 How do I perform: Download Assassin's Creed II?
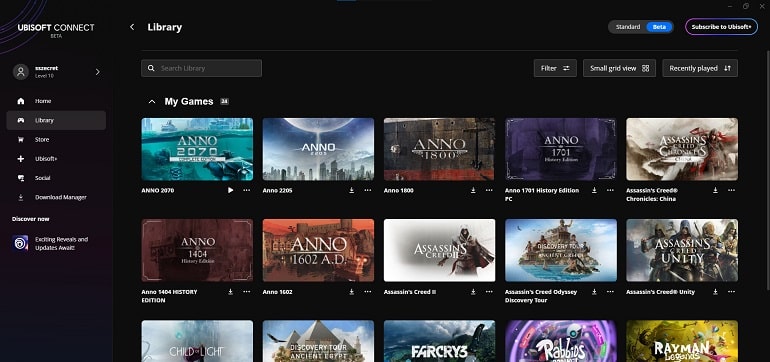tap(473, 292)
